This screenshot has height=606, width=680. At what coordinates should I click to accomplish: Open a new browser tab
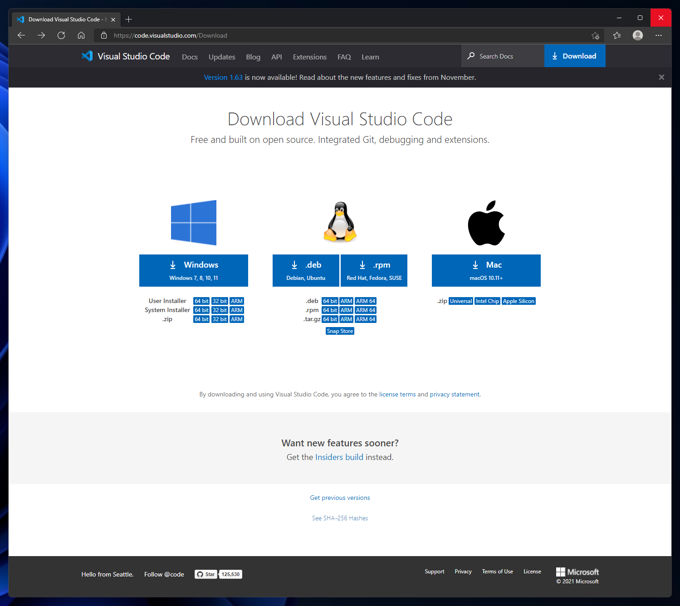(x=128, y=19)
